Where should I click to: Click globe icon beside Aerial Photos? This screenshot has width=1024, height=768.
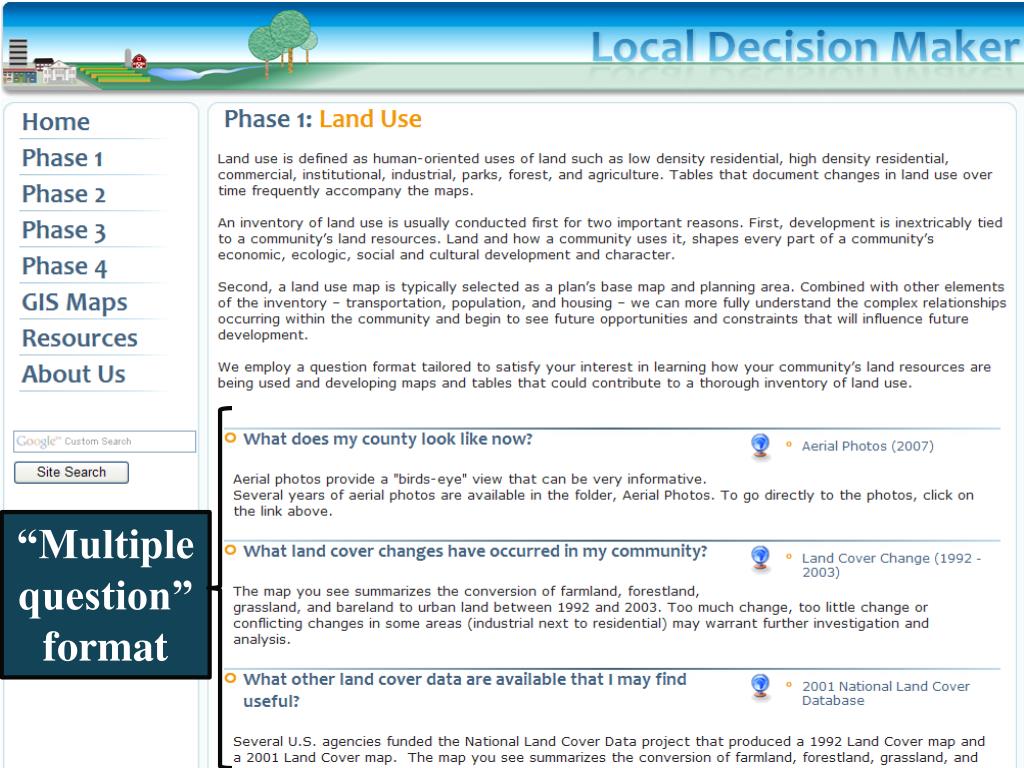(760, 446)
